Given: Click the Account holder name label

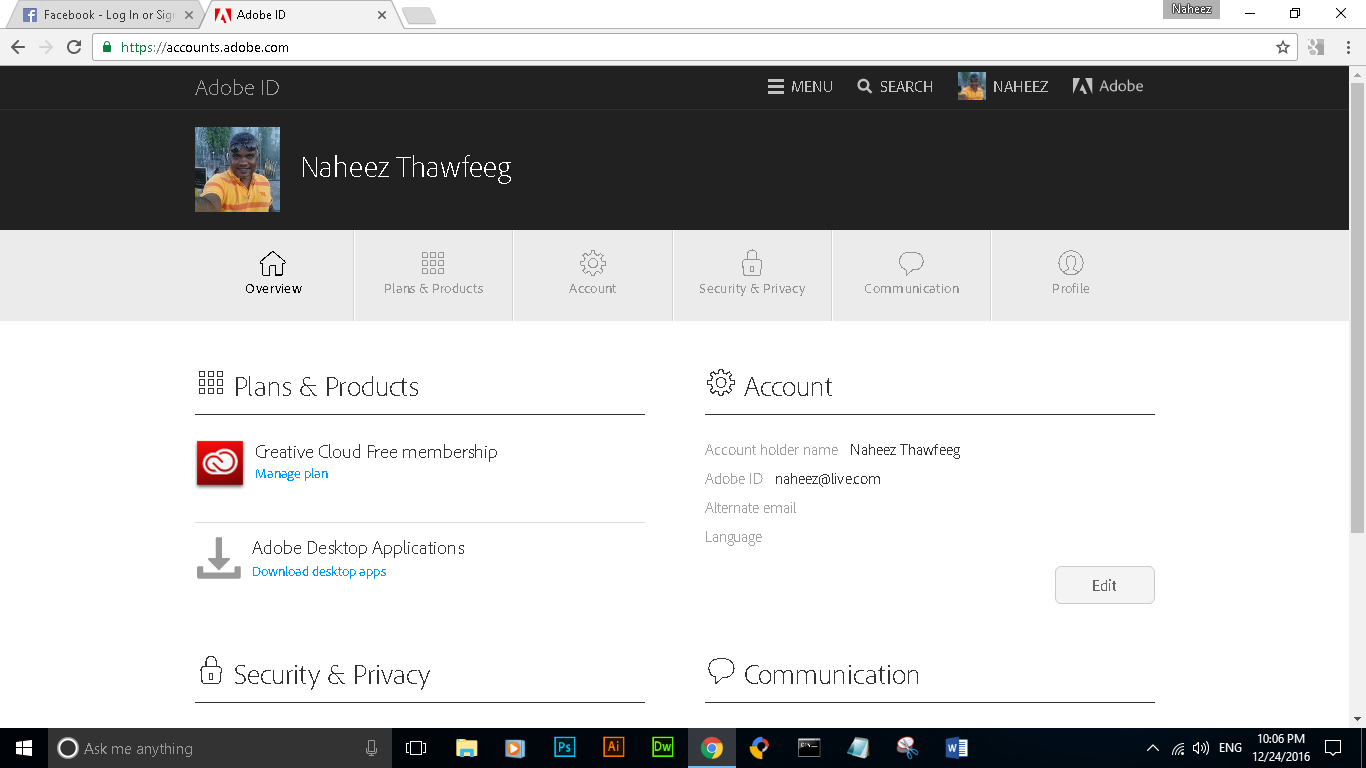Looking at the screenshot, I should coord(771,450).
